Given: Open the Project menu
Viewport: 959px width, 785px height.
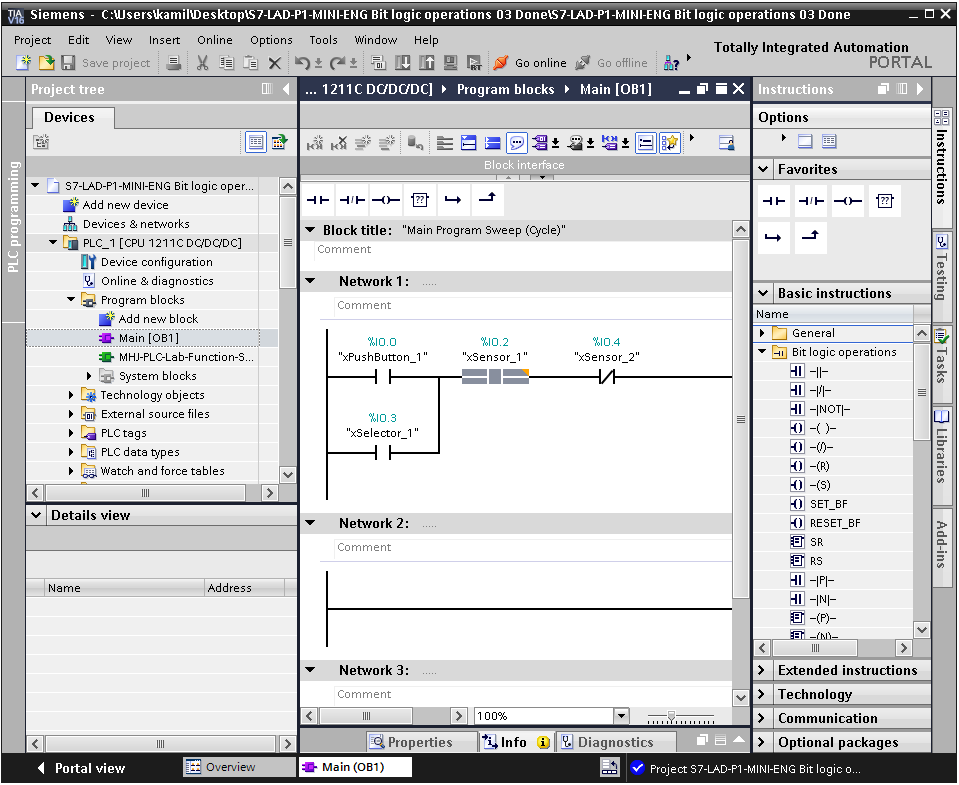Looking at the screenshot, I should (x=32, y=40).
